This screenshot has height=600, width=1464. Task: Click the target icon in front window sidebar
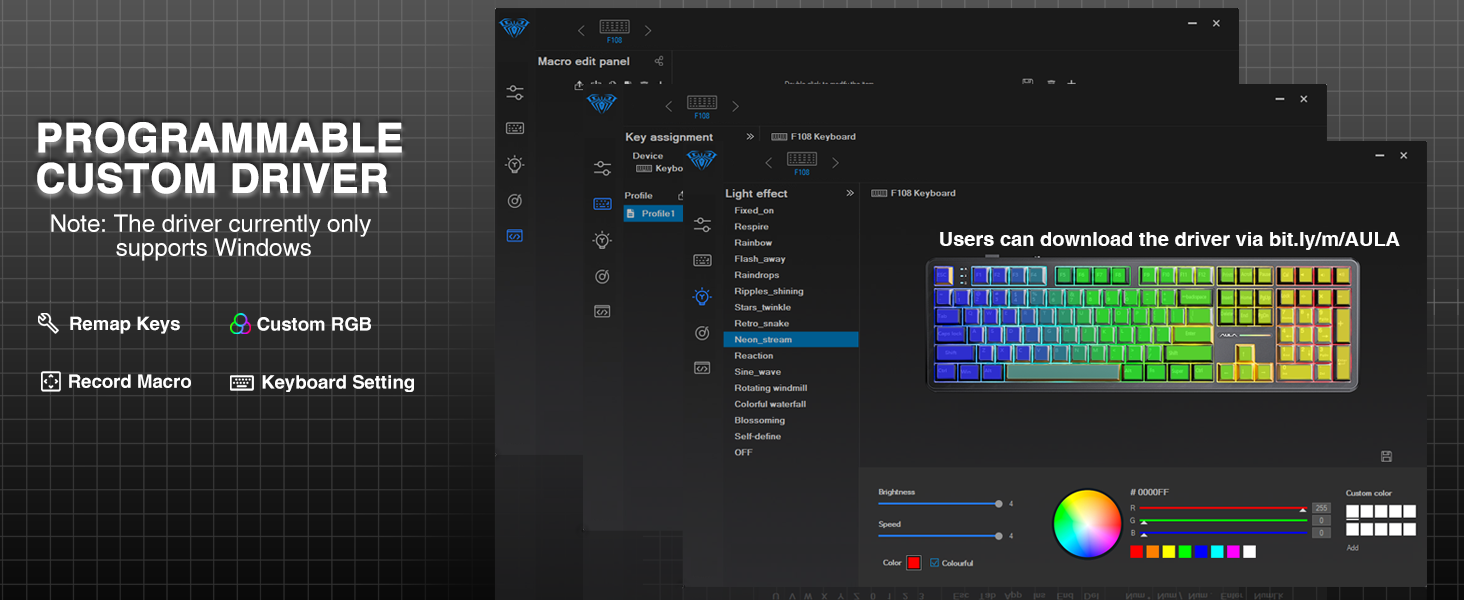[702, 332]
